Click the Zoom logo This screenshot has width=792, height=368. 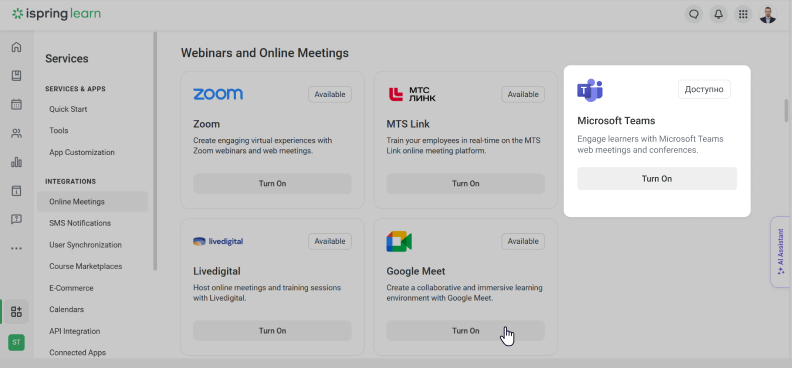pos(218,94)
